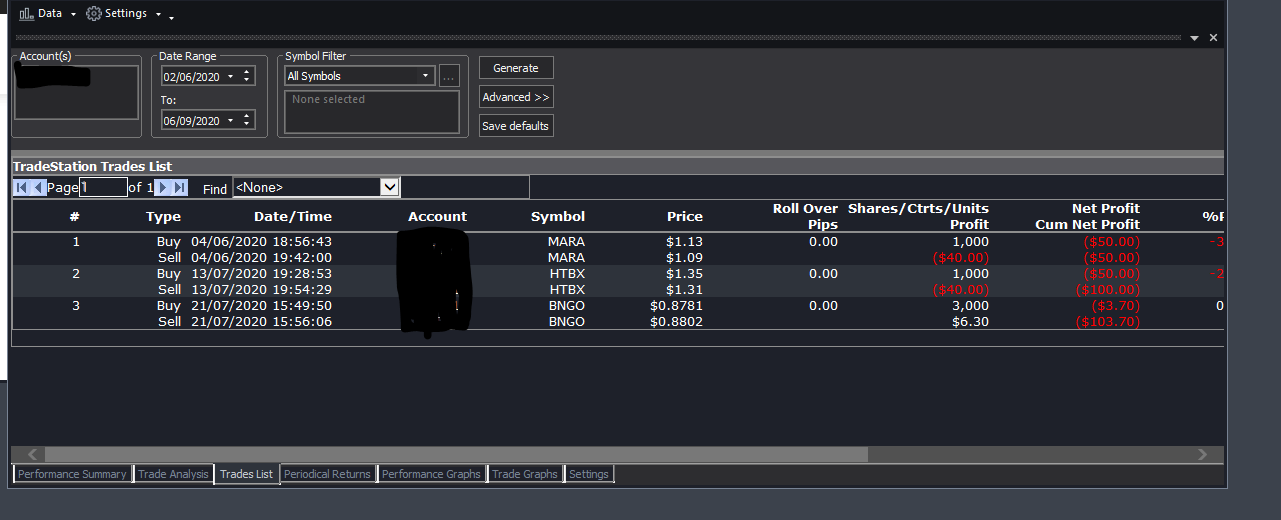Click the Price column header
Image resolution: width=1281 pixels, height=520 pixels.
[x=685, y=216]
